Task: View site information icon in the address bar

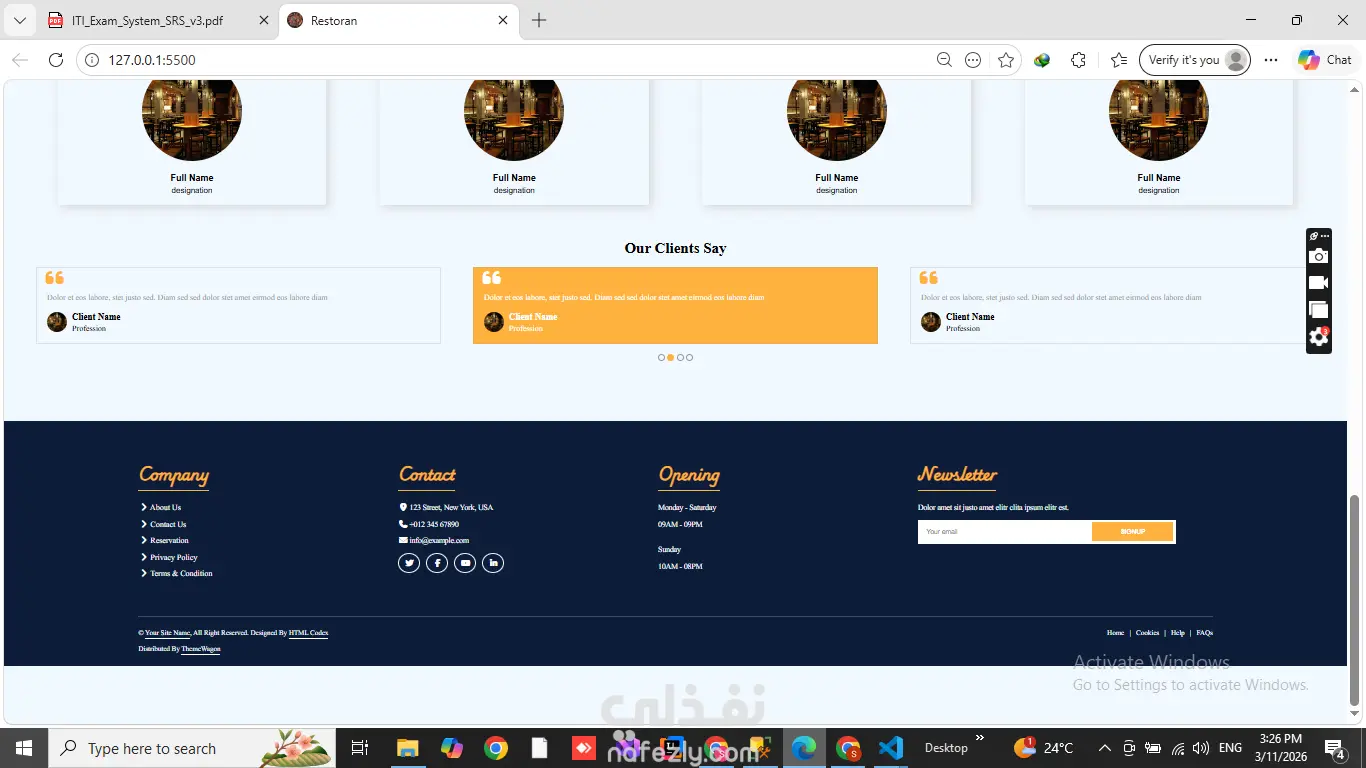Action: (x=92, y=60)
